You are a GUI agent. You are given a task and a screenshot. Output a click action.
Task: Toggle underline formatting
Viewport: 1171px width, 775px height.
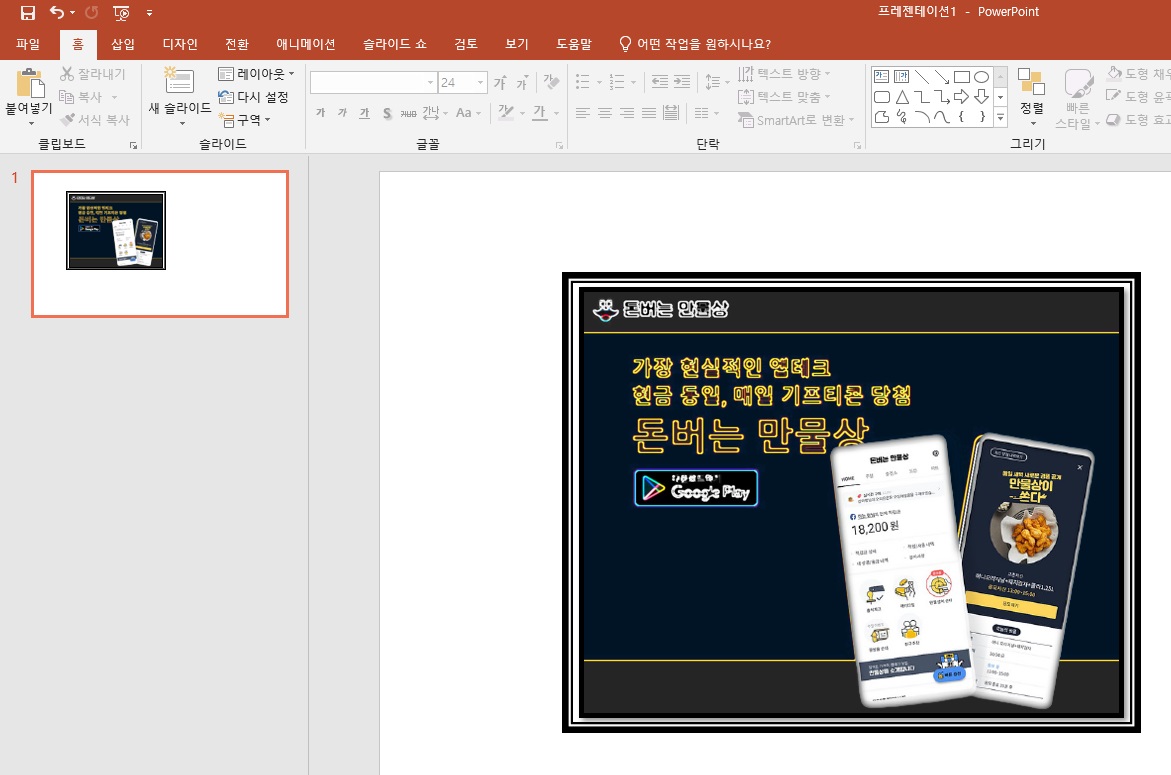point(364,113)
